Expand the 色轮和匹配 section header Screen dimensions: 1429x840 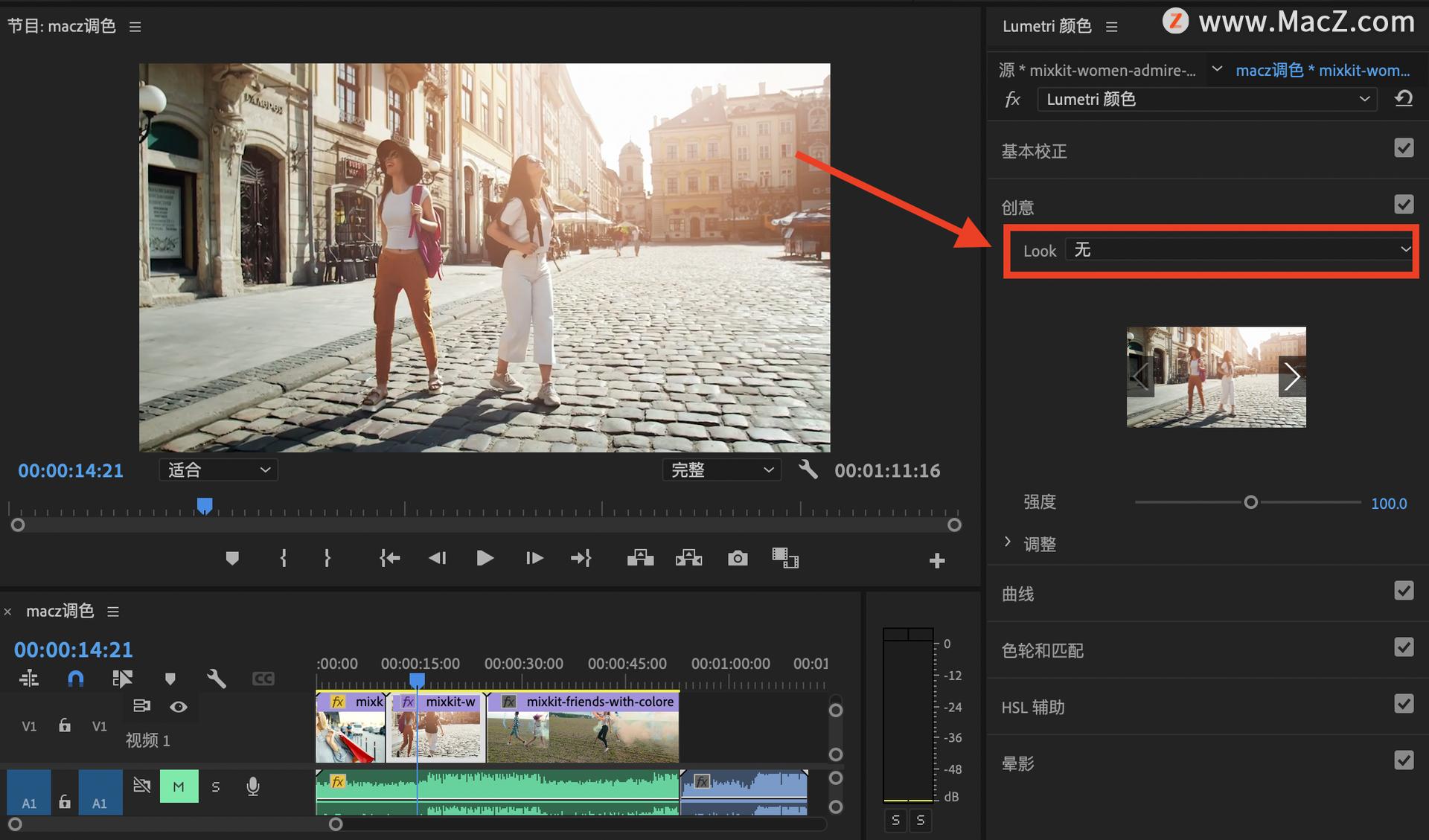[x=1042, y=650]
